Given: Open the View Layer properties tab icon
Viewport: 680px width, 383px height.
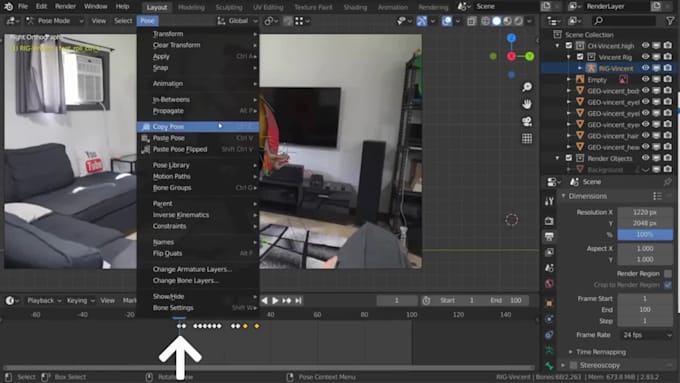Looking at the screenshot, I should pos(549,252).
